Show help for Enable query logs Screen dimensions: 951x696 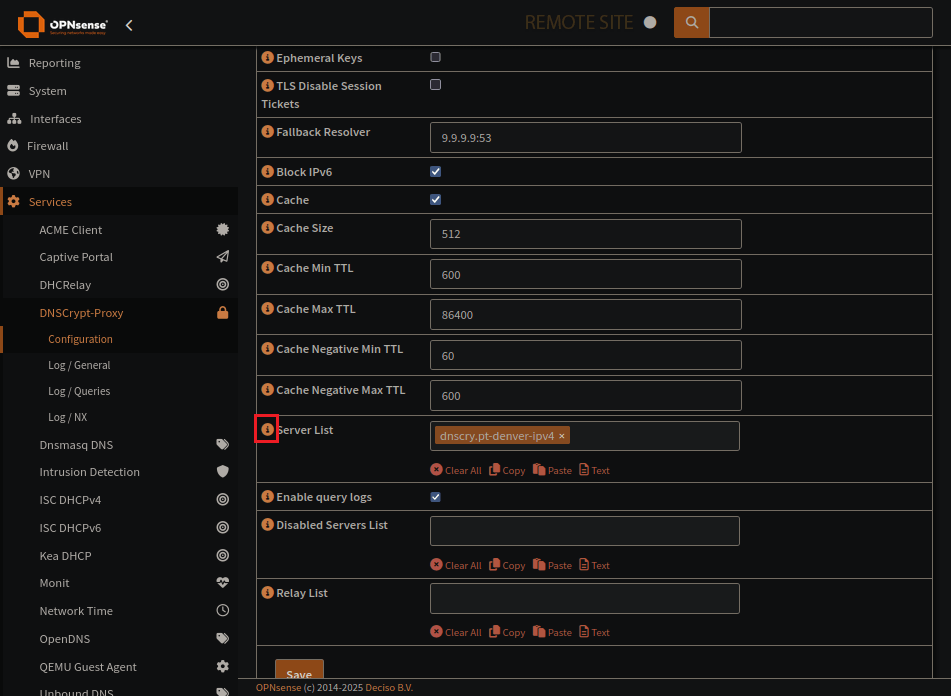coord(267,497)
